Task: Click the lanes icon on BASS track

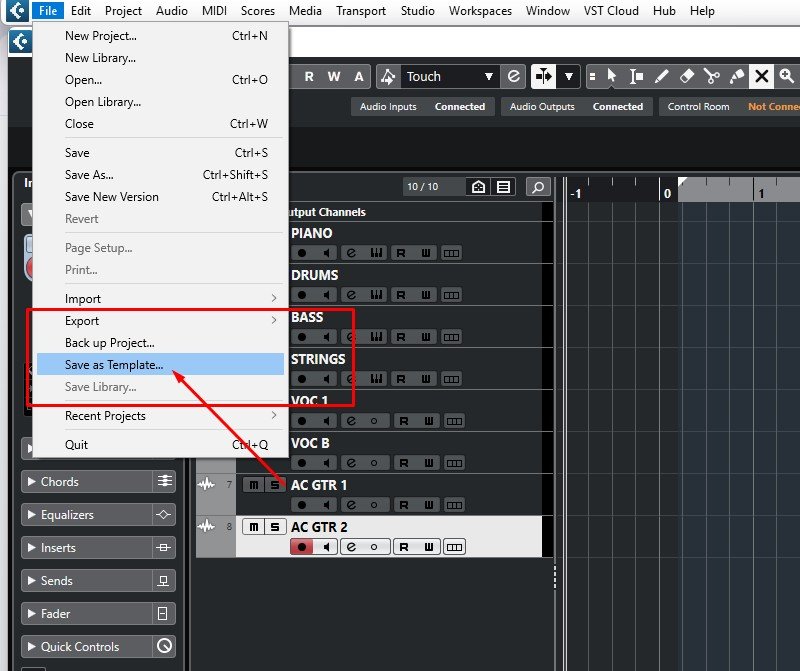Action: [x=451, y=337]
